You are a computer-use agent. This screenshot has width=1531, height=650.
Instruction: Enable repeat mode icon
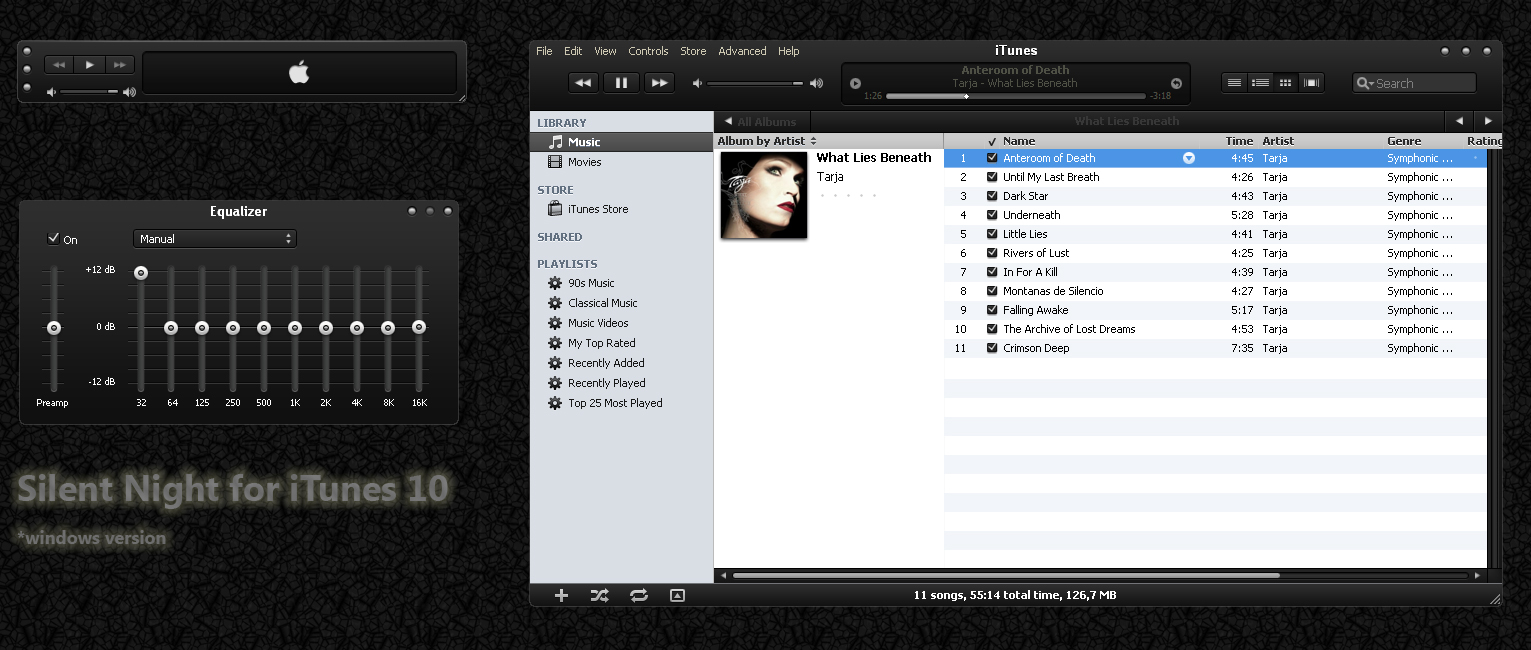click(638, 595)
